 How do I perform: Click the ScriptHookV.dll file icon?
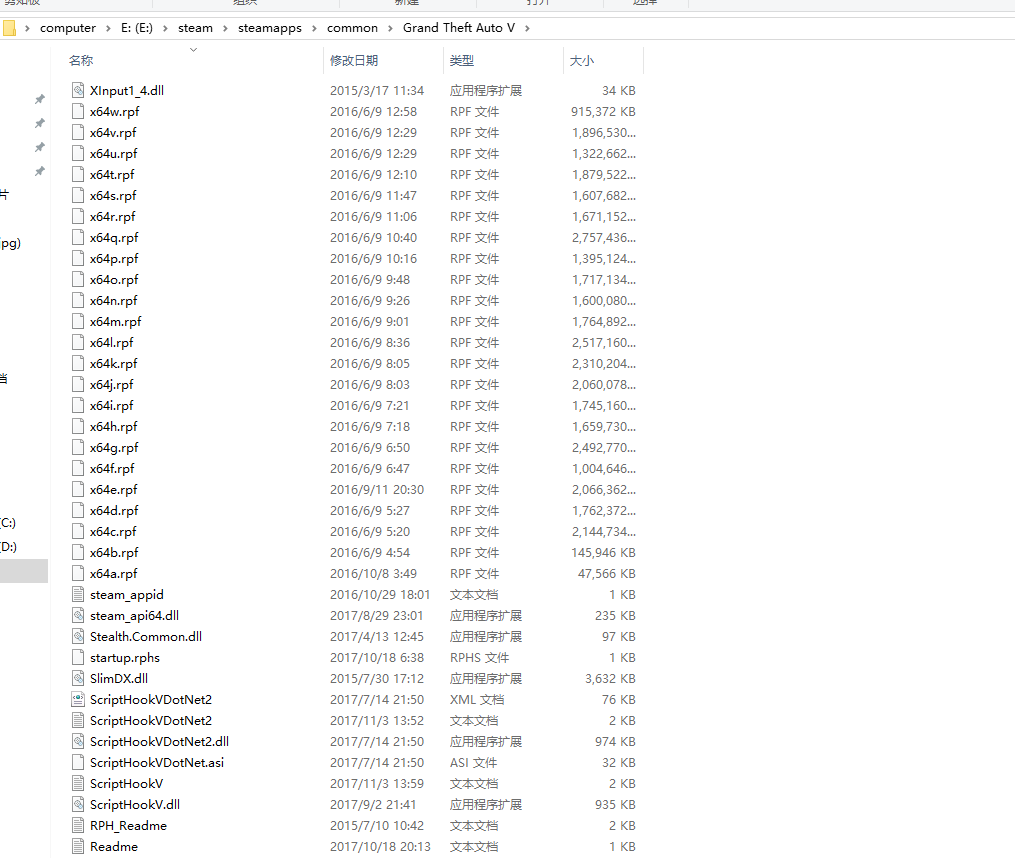78,804
